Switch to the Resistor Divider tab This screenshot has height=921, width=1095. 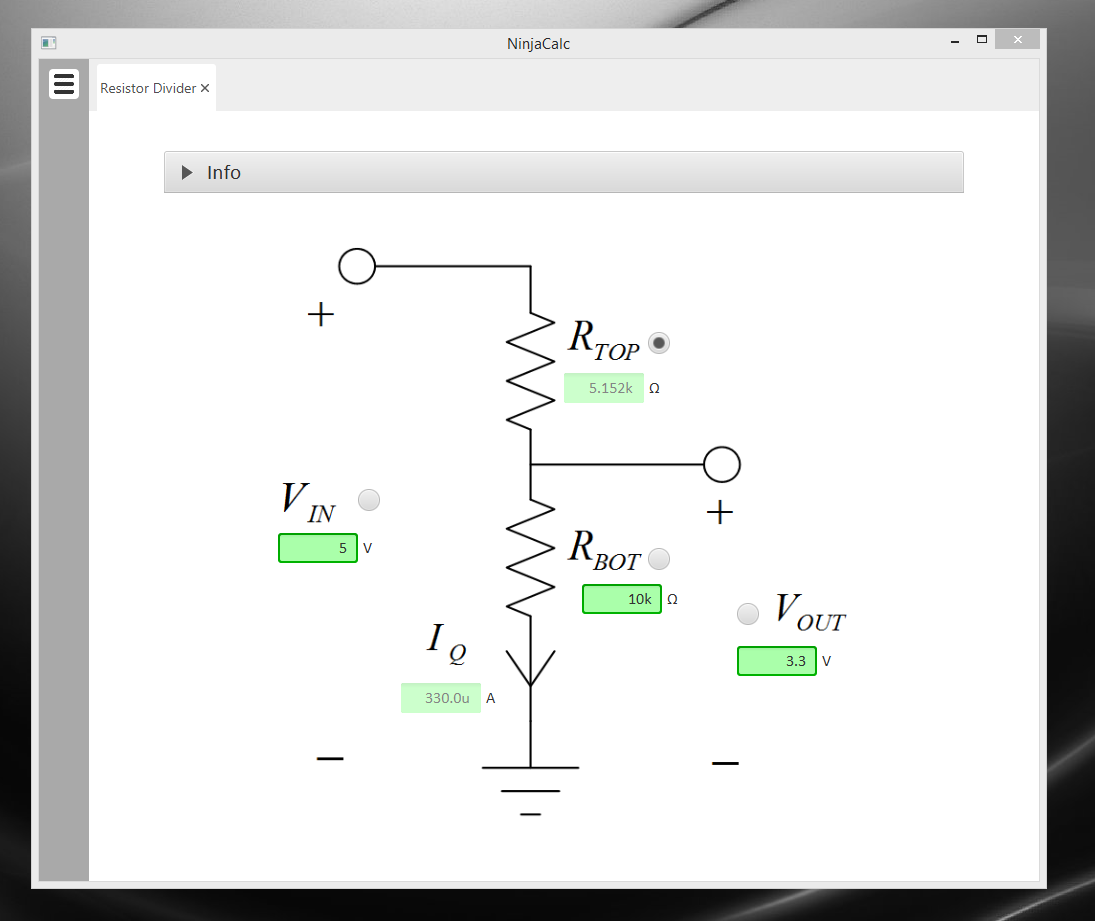pyautogui.click(x=148, y=88)
